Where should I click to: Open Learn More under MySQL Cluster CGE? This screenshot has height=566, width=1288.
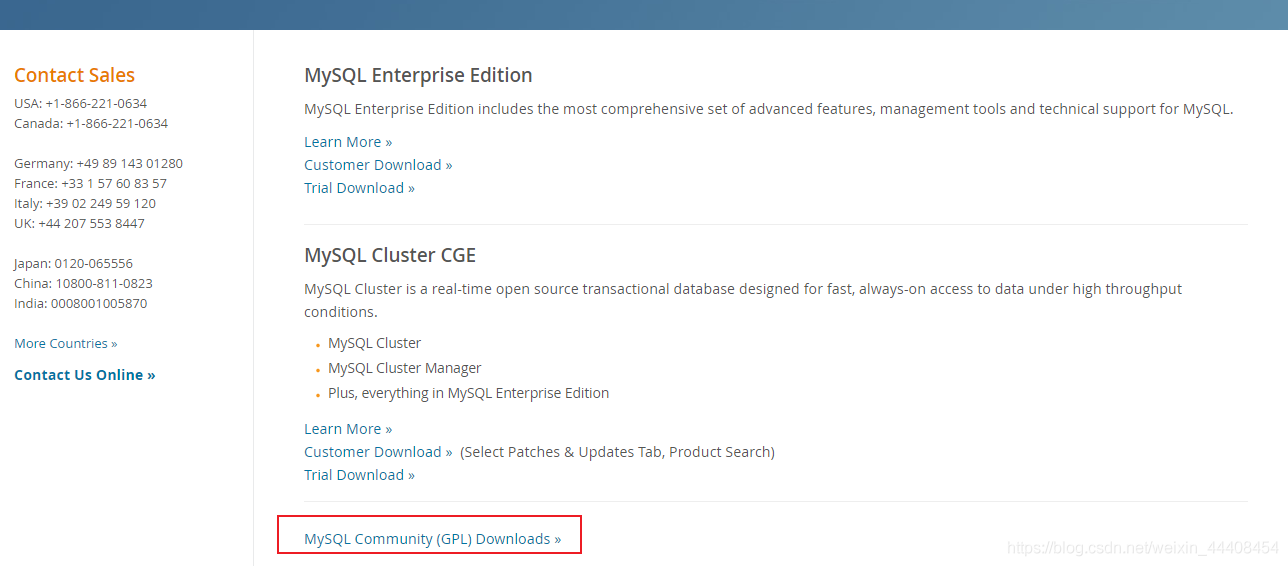coord(348,429)
